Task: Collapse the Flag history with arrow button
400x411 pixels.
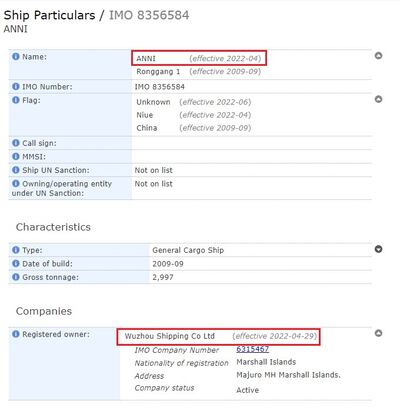Action: 378,99
